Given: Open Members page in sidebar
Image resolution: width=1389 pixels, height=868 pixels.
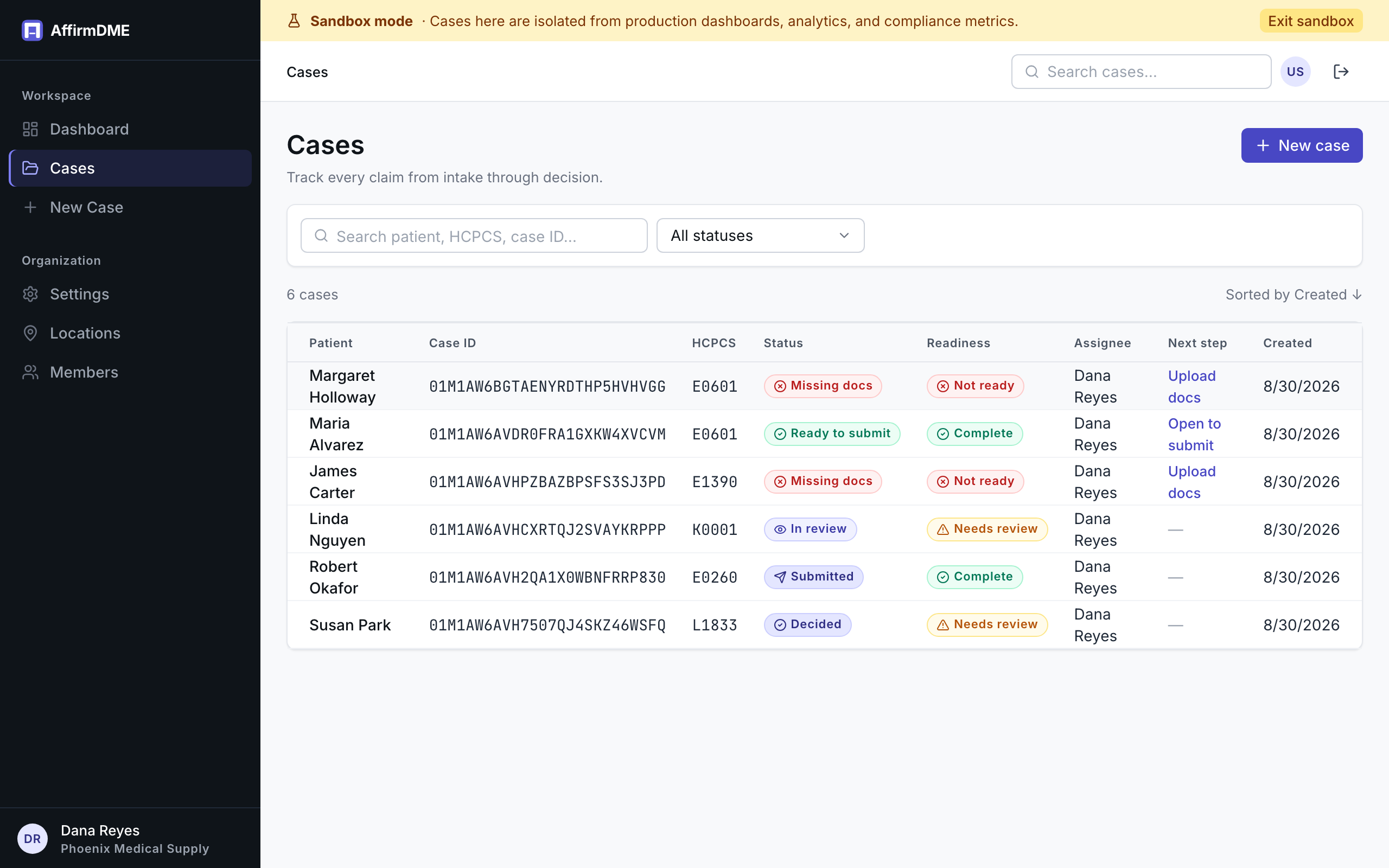Looking at the screenshot, I should [x=130, y=372].
